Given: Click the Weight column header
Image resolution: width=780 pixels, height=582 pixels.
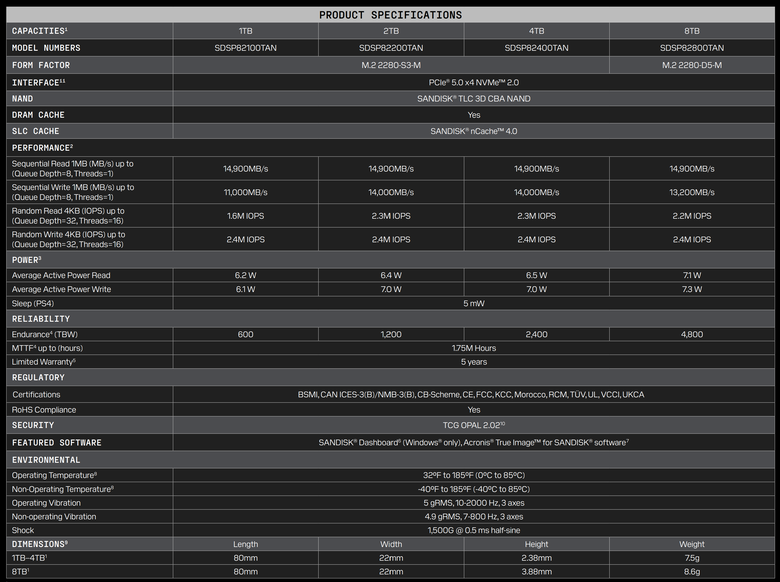Looking at the screenshot, I should point(692,544).
